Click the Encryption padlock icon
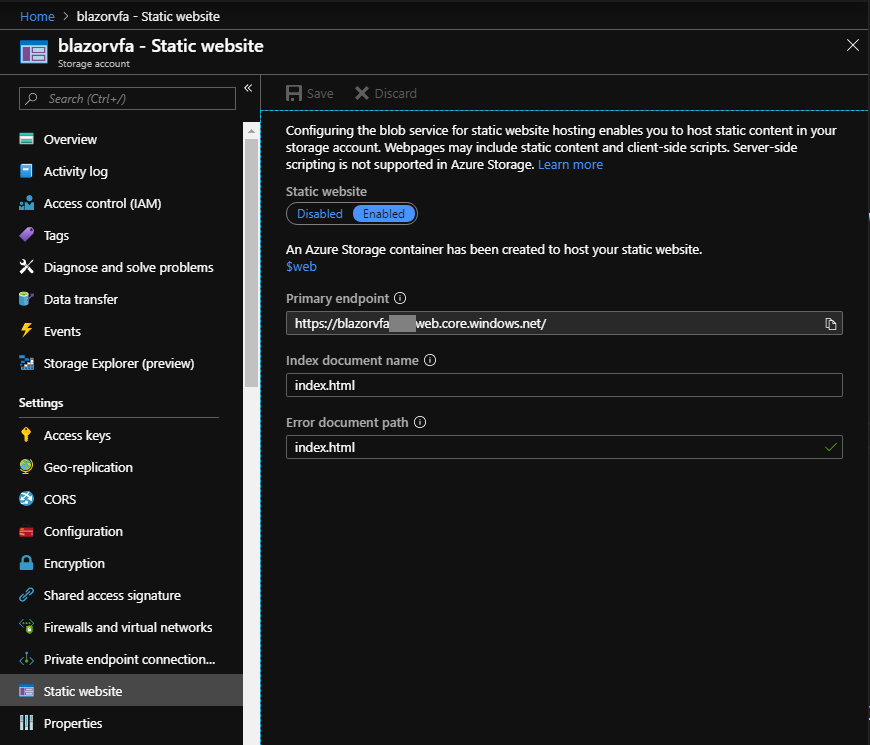 [26, 563]
